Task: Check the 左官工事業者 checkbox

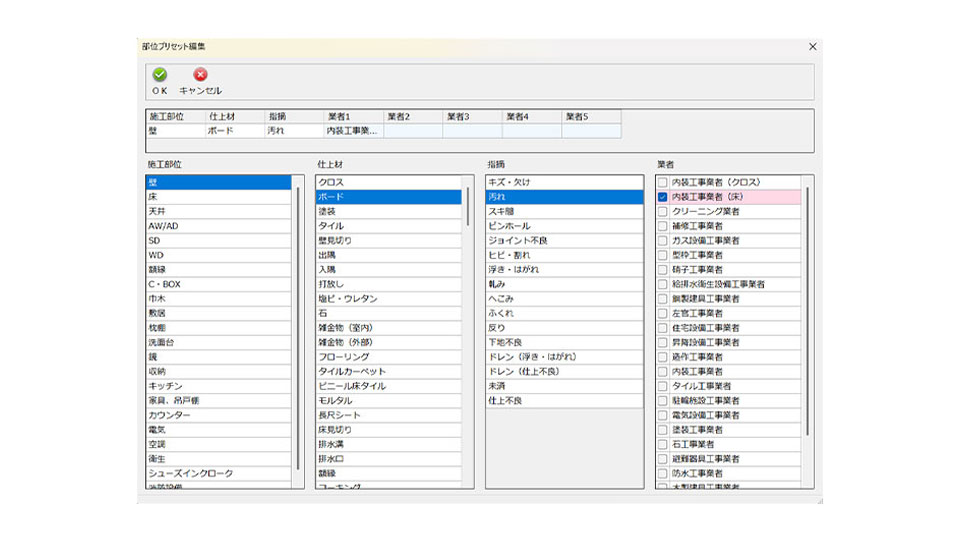Action: point(662,313)
